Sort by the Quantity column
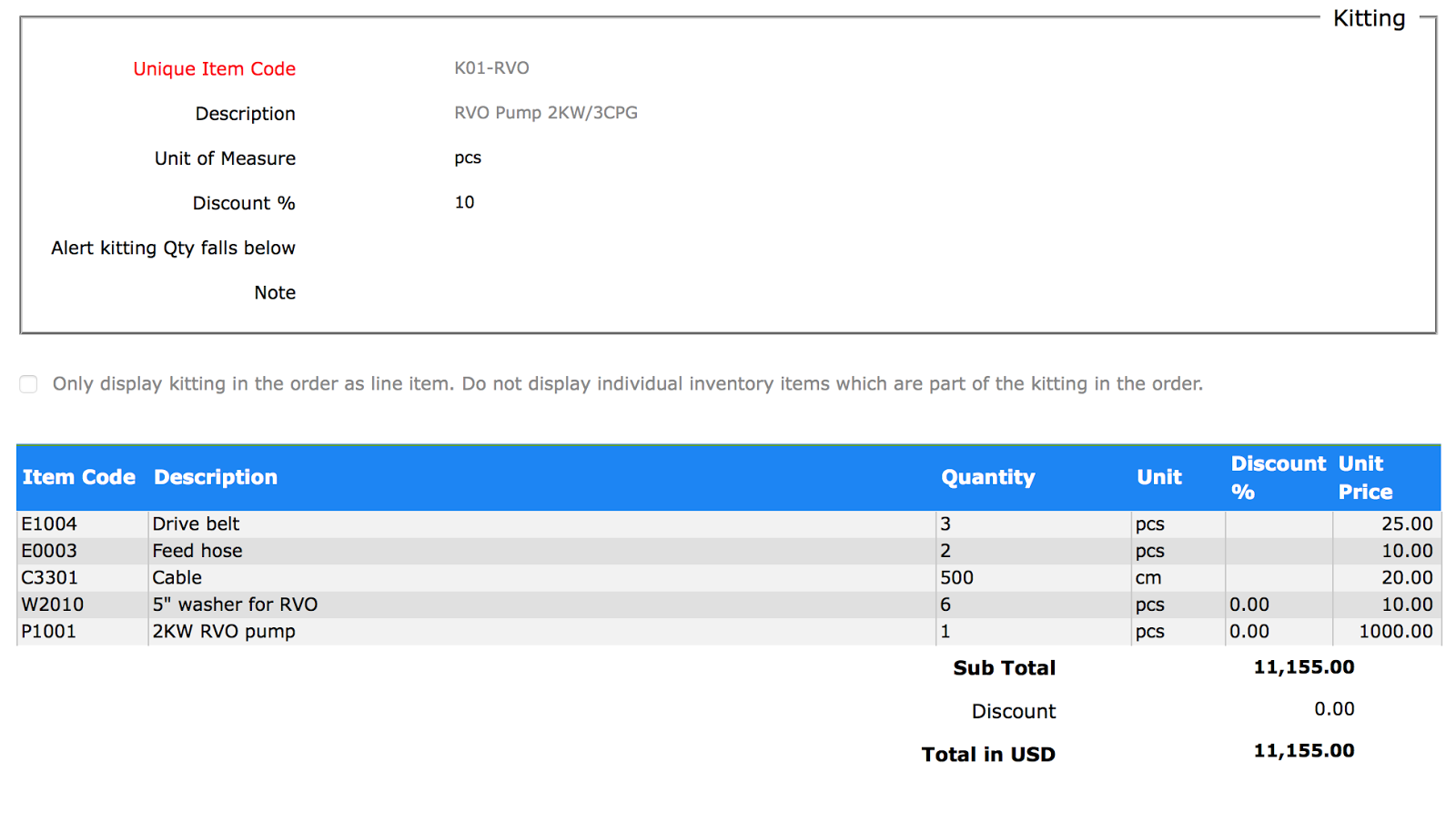The image size is (1456, 813). [988, 477]
